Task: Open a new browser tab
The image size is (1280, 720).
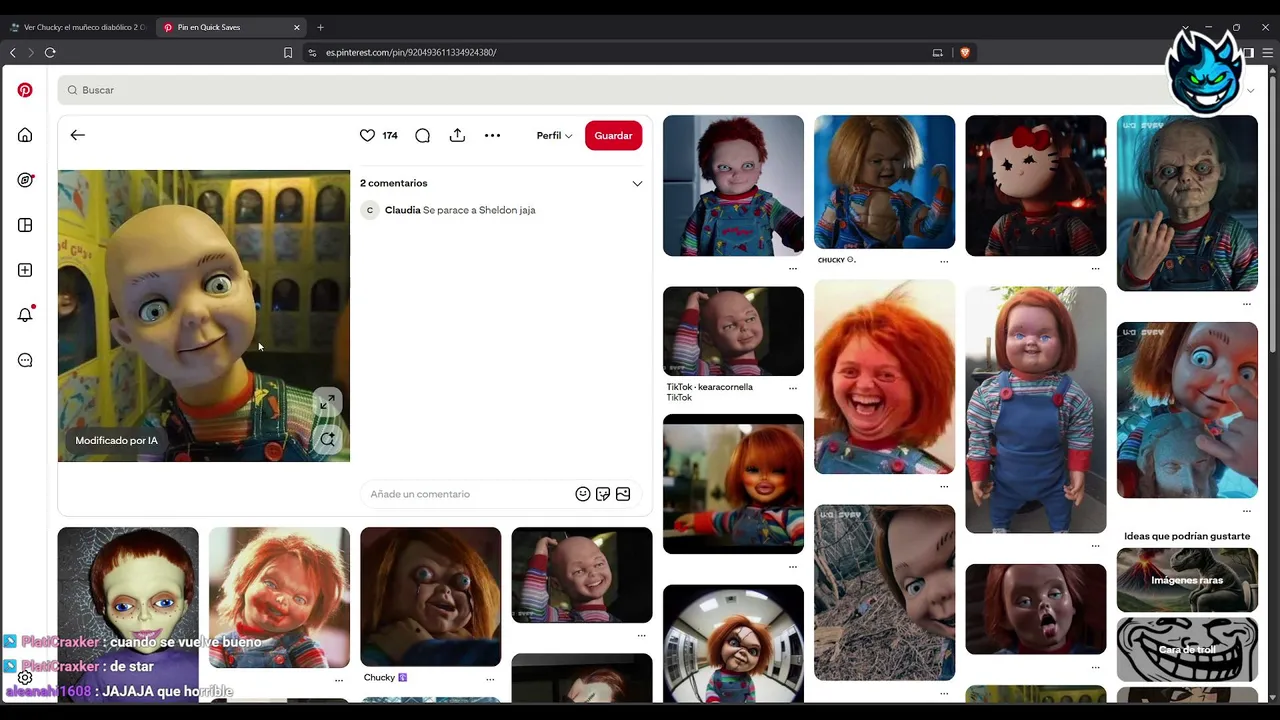Action: tap(320, 27)
